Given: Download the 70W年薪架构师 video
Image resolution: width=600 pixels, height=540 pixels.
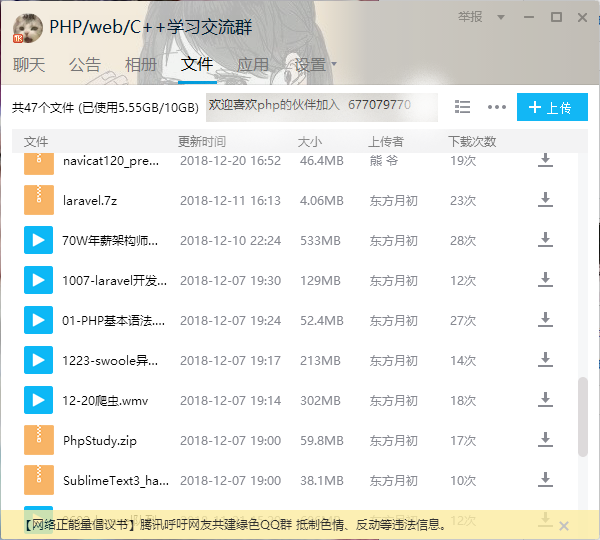Looking at the screenshot, I should point(545,240).
